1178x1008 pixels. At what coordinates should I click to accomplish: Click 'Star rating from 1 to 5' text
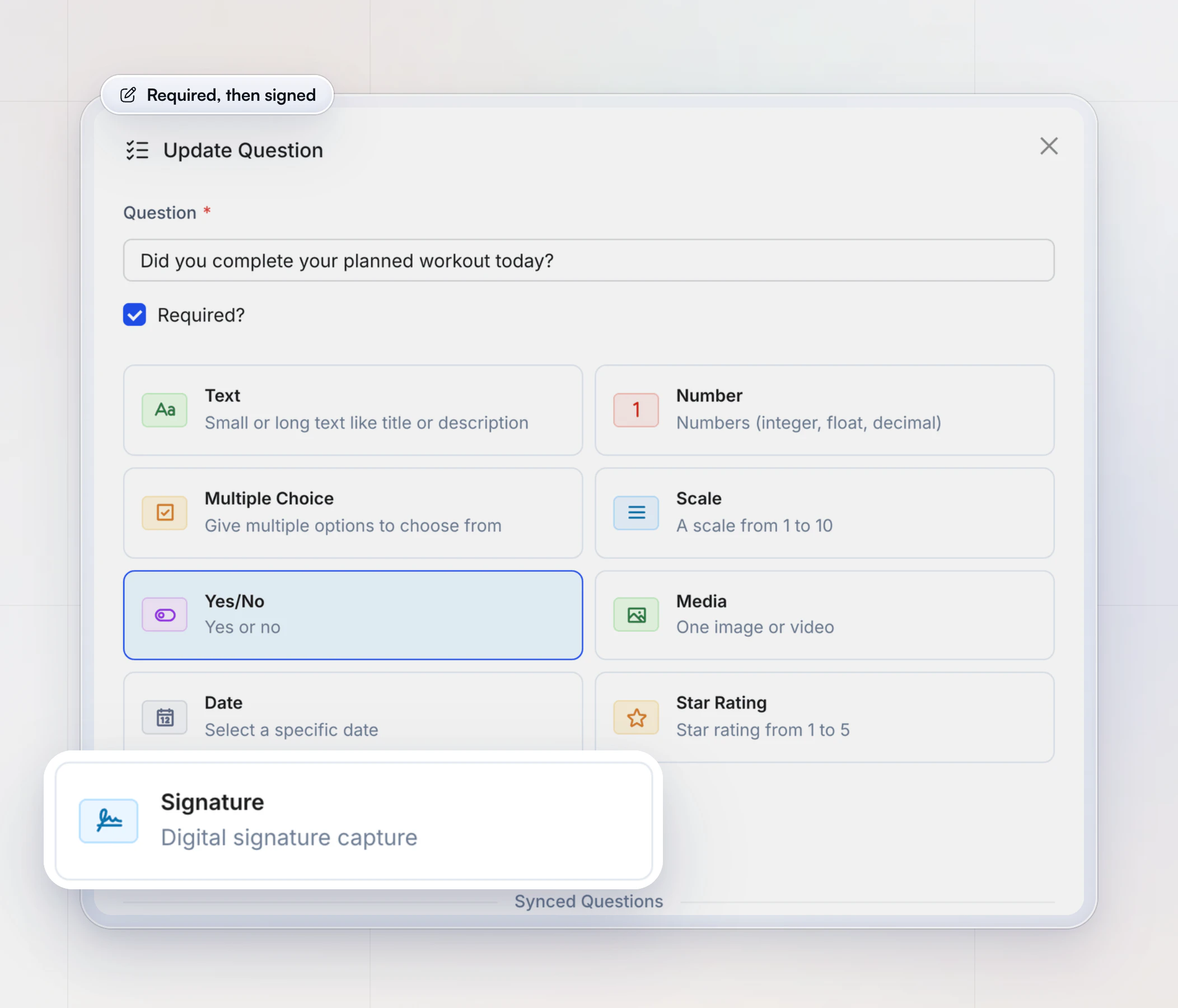[x=763, y=730]
